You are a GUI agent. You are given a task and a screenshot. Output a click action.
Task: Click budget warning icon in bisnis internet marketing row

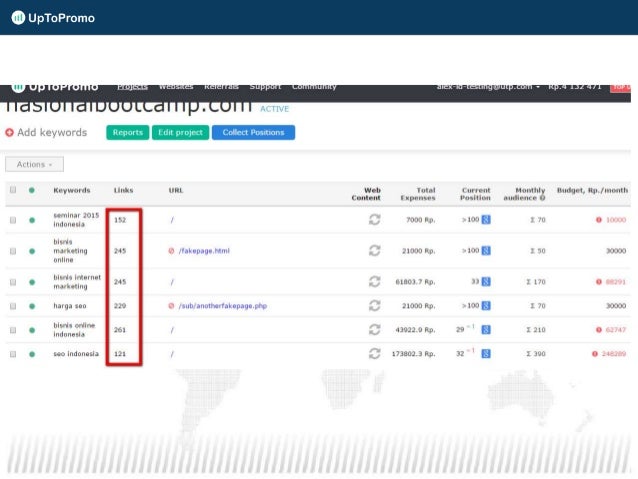599,282
